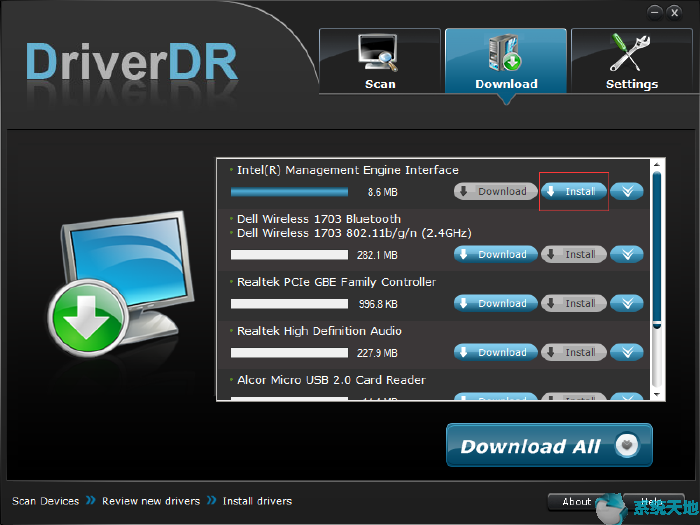700x525 pixels.
Task: Click the Scan tab monitor icon
Action: pos(380,54)
